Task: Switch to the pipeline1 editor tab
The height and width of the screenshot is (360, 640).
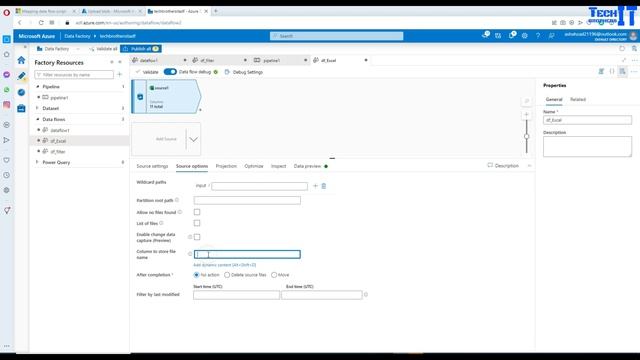Action: pos(272,60)
